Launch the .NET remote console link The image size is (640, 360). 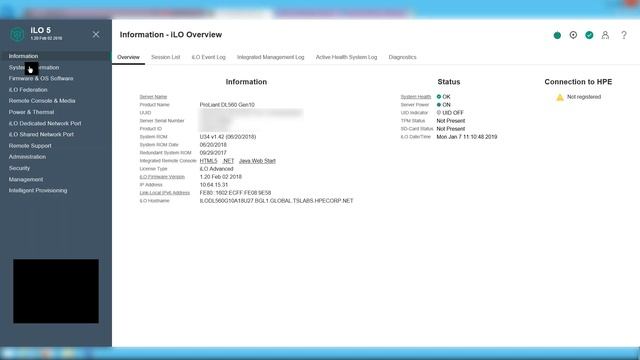point(228,161)
